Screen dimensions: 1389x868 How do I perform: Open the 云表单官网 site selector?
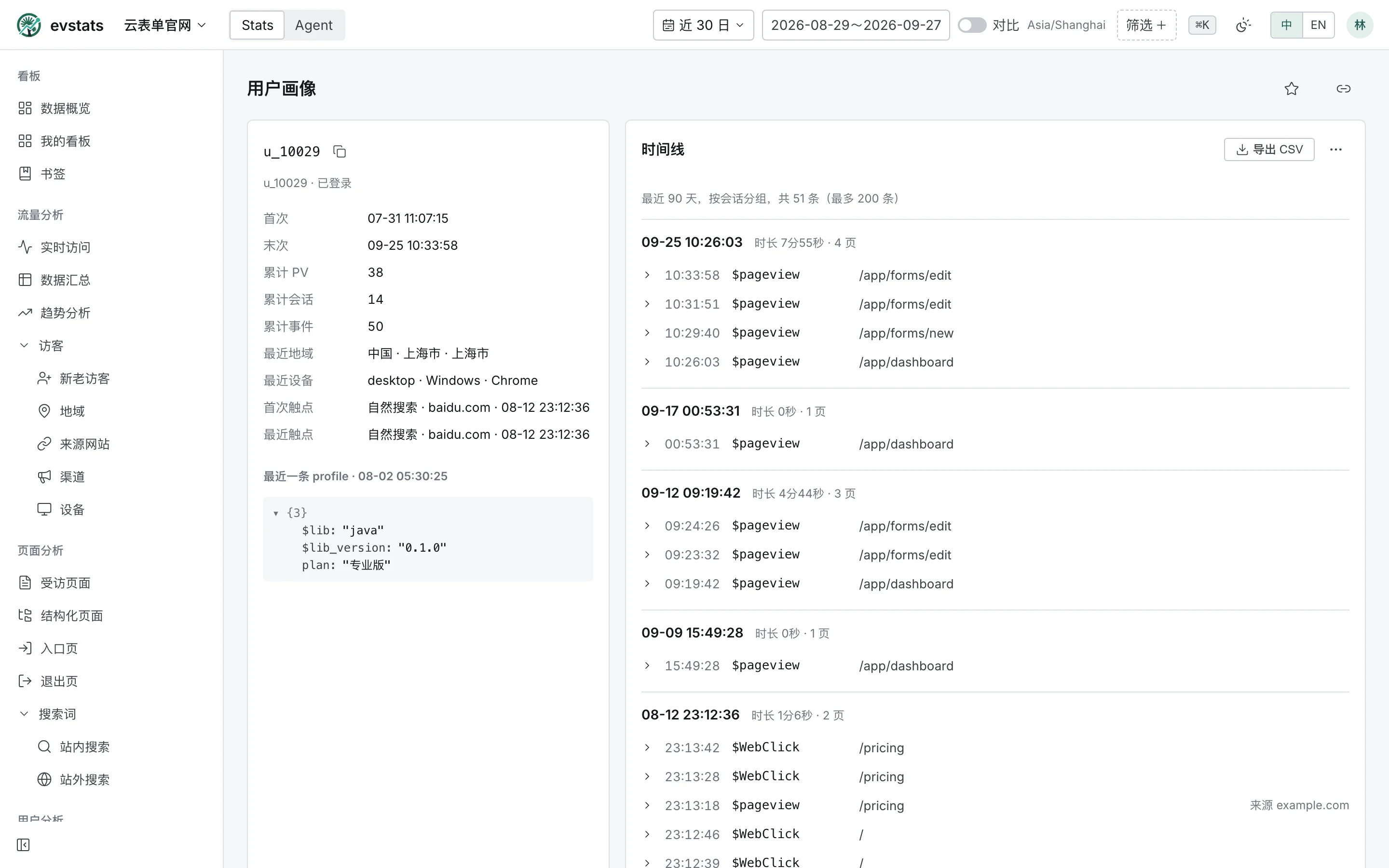click(165, 25)
